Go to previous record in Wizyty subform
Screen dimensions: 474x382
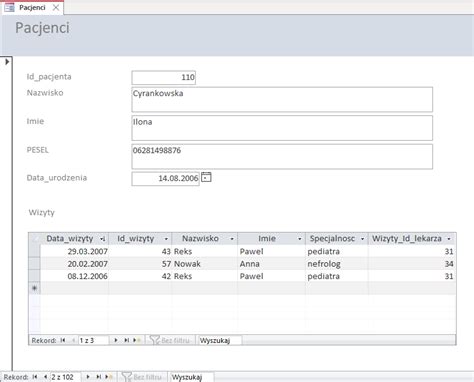point(73,340)
